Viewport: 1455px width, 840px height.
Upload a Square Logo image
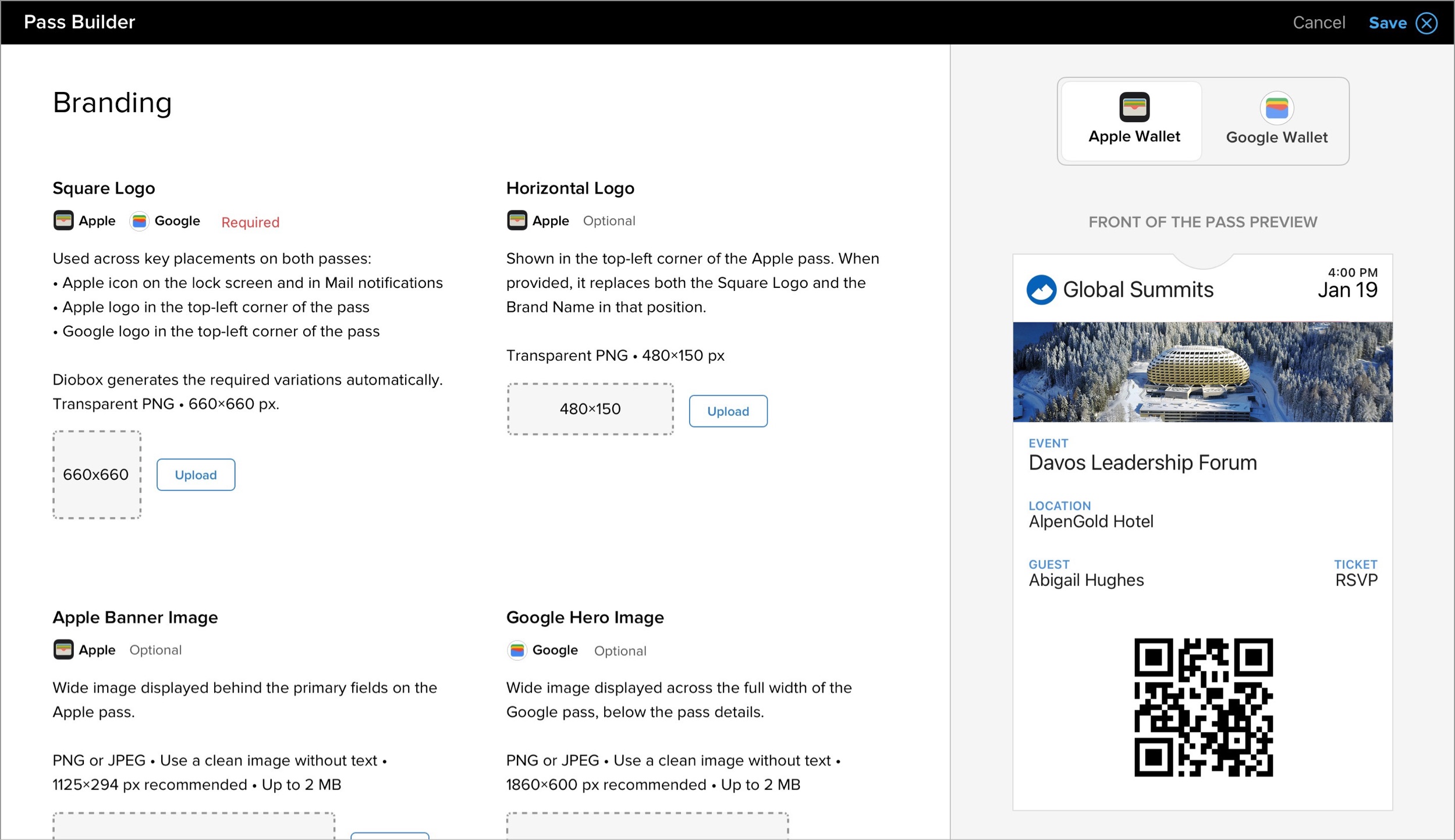click(196, 475)
